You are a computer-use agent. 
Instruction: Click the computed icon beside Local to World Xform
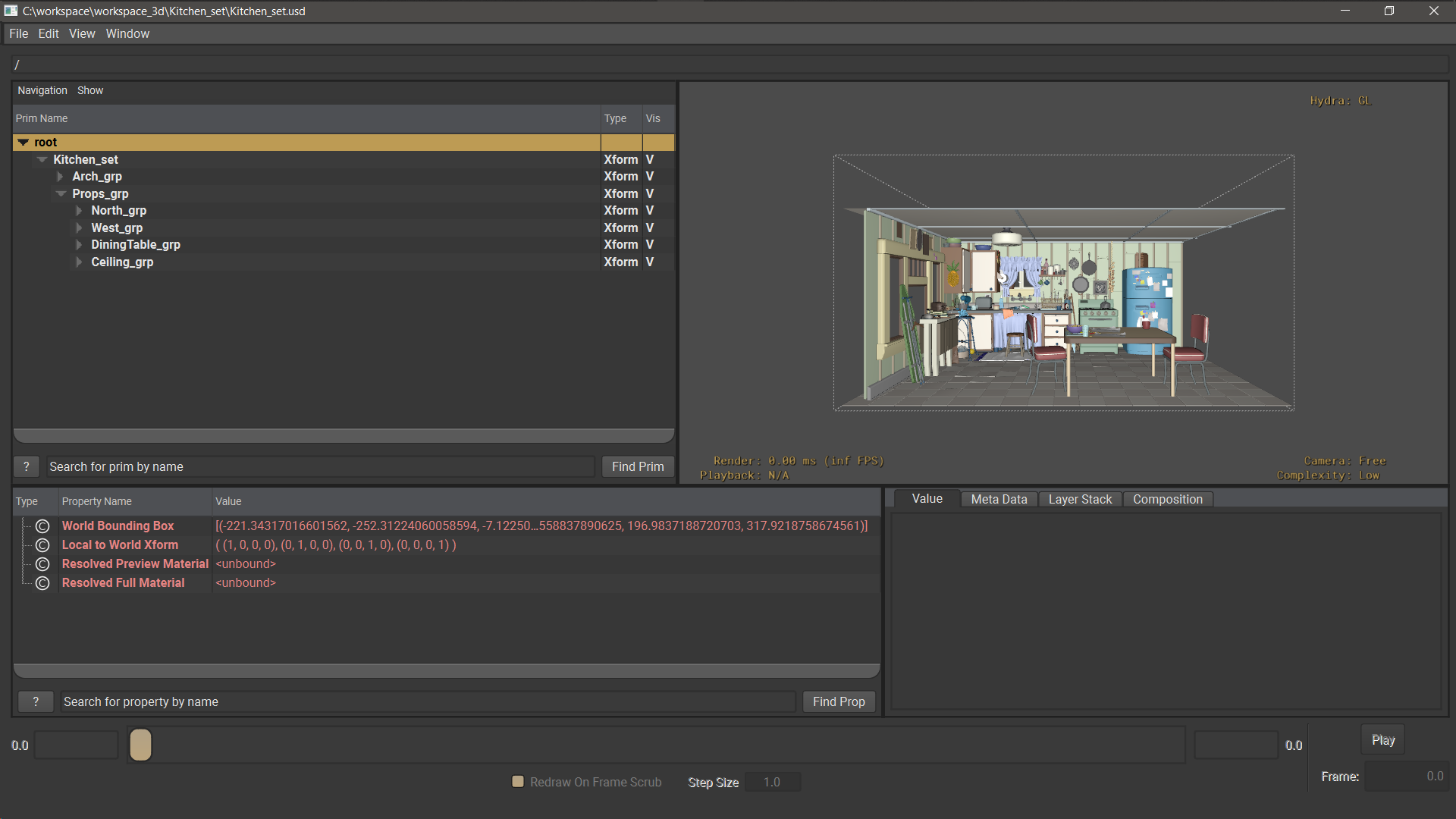(42, 545)
